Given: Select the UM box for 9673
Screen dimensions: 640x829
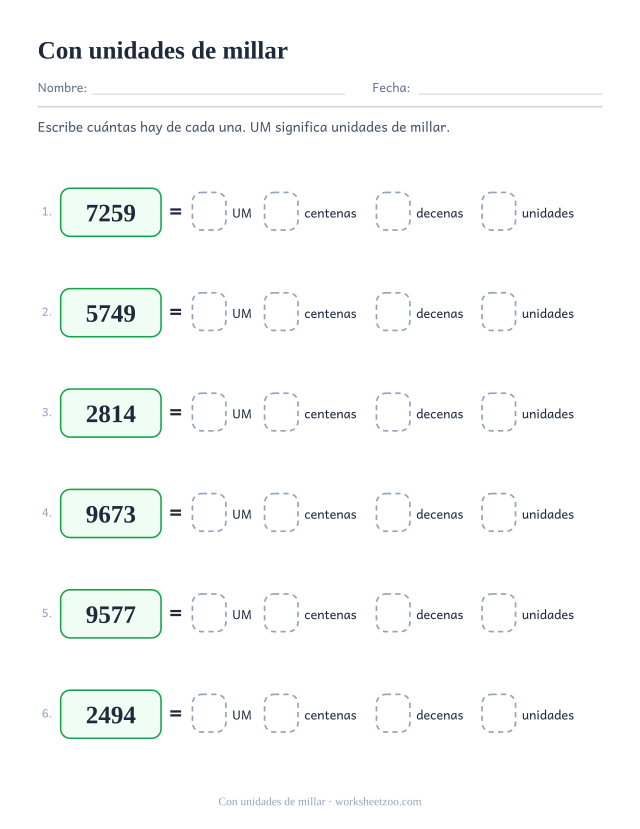Looking at the screenshot, I should click(x=209, y=513).
